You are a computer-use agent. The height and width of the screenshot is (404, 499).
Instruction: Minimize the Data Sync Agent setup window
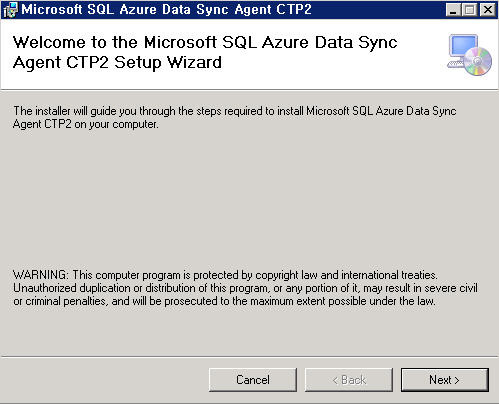coord(453,10)
